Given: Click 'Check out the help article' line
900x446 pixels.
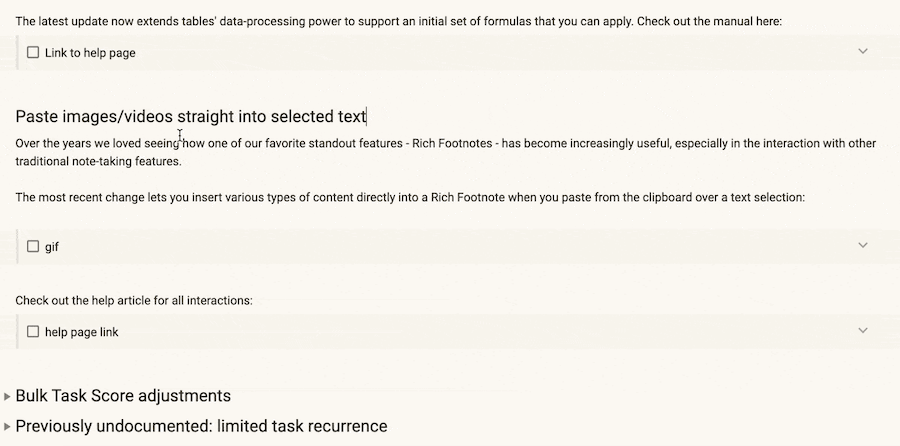Looking at the screenshot, I should point(134,301).
